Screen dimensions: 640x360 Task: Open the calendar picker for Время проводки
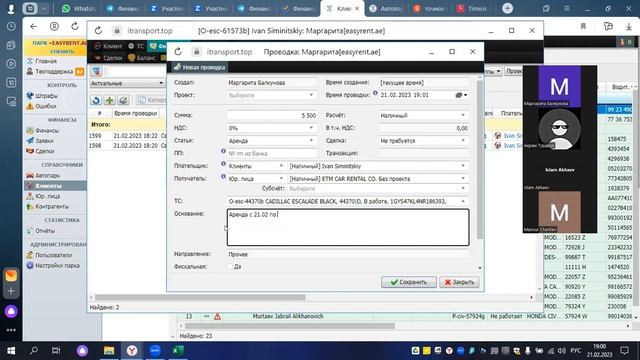pos(461,95)
